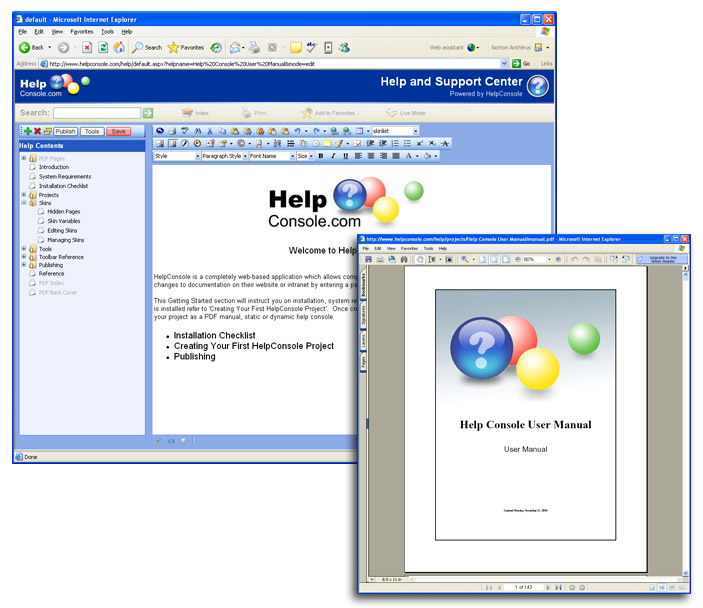The image size is (703, 608).
Task: Click the Insert image icon in second toolbar row
Action: coord(160,143)
